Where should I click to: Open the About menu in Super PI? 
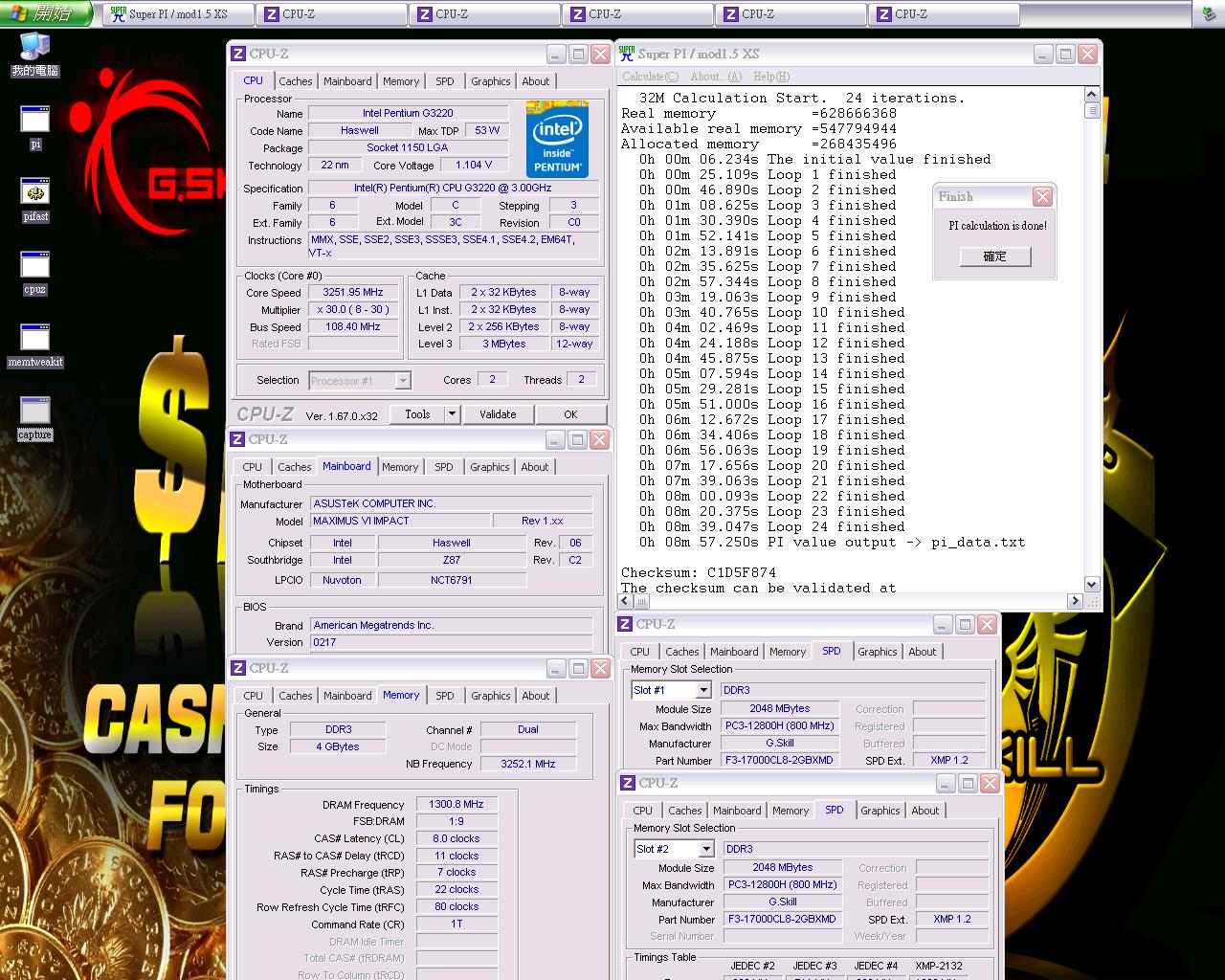point(716,77)
